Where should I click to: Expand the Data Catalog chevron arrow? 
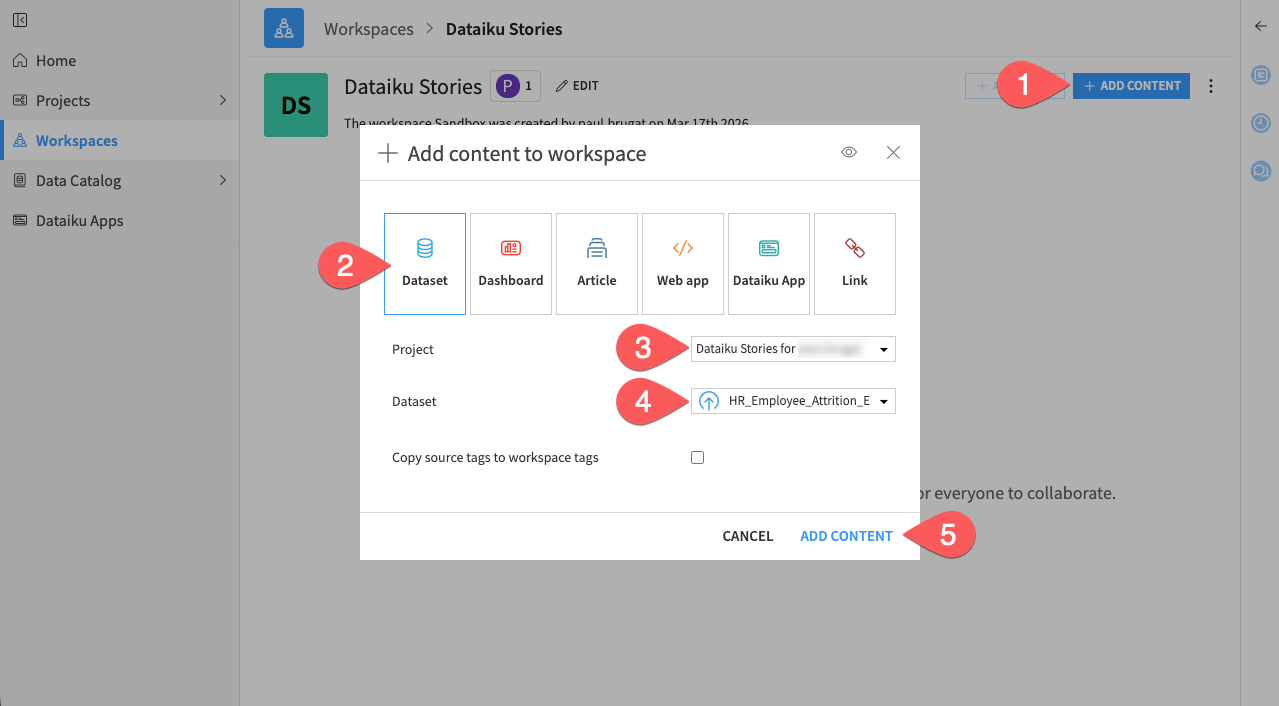[223, 180]
